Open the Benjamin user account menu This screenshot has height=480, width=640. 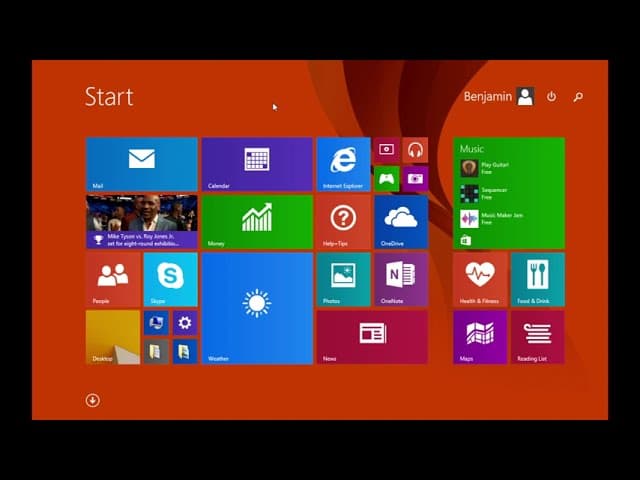coord(499,97)
